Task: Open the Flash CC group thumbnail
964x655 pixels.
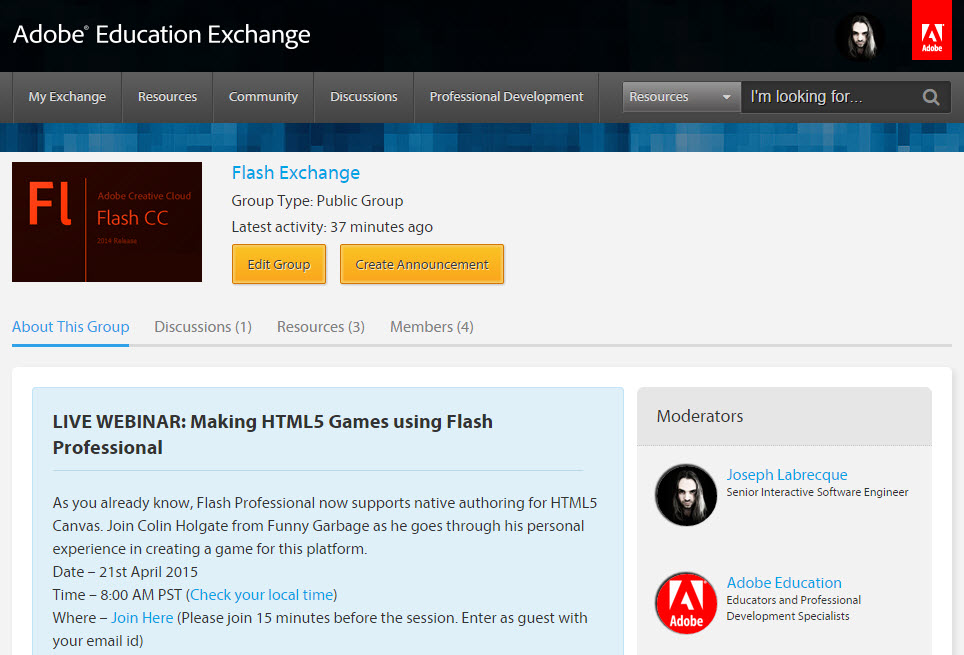Action: [107, 222]
